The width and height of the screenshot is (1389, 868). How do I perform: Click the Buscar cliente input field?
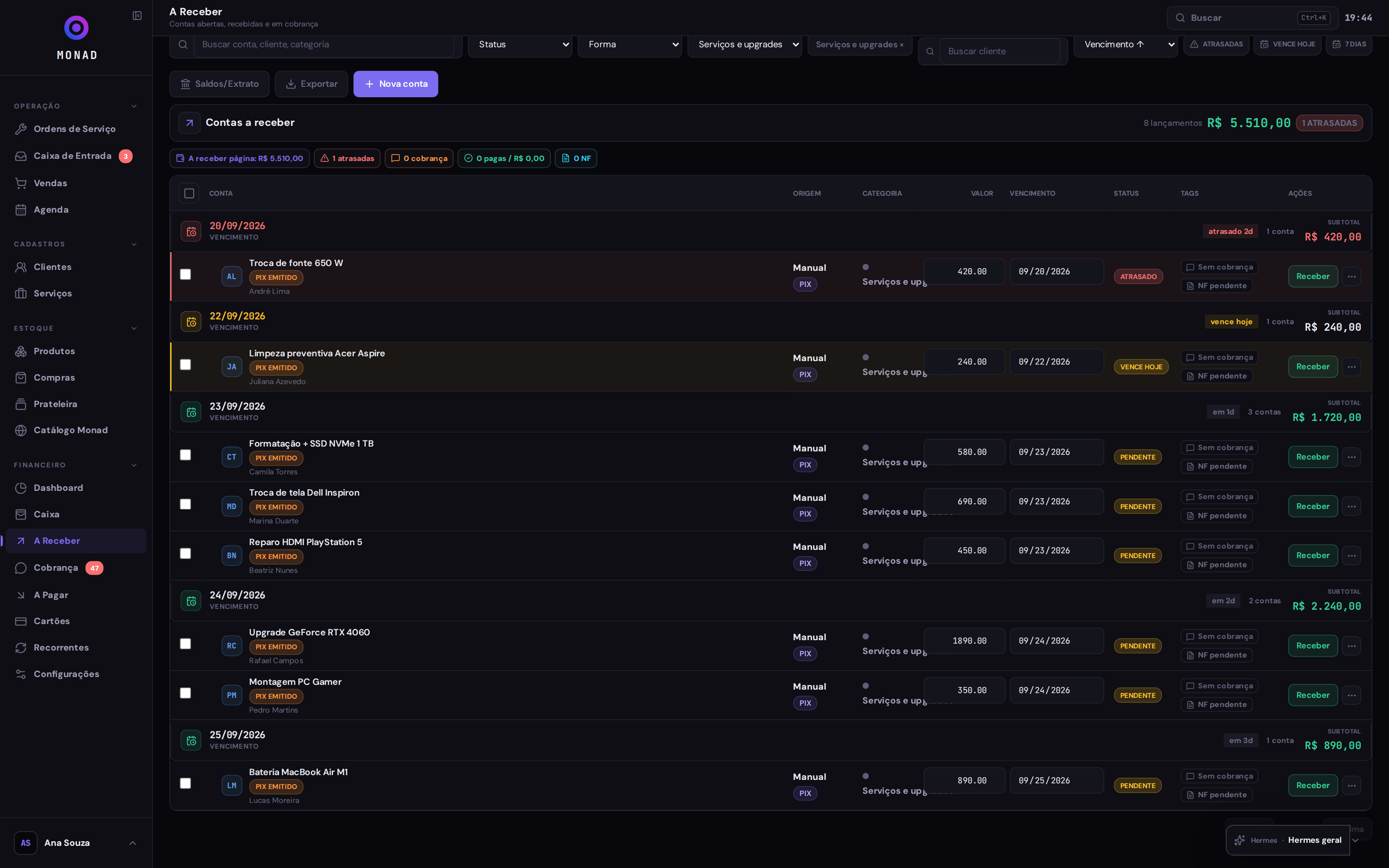(x=999, y=51)
